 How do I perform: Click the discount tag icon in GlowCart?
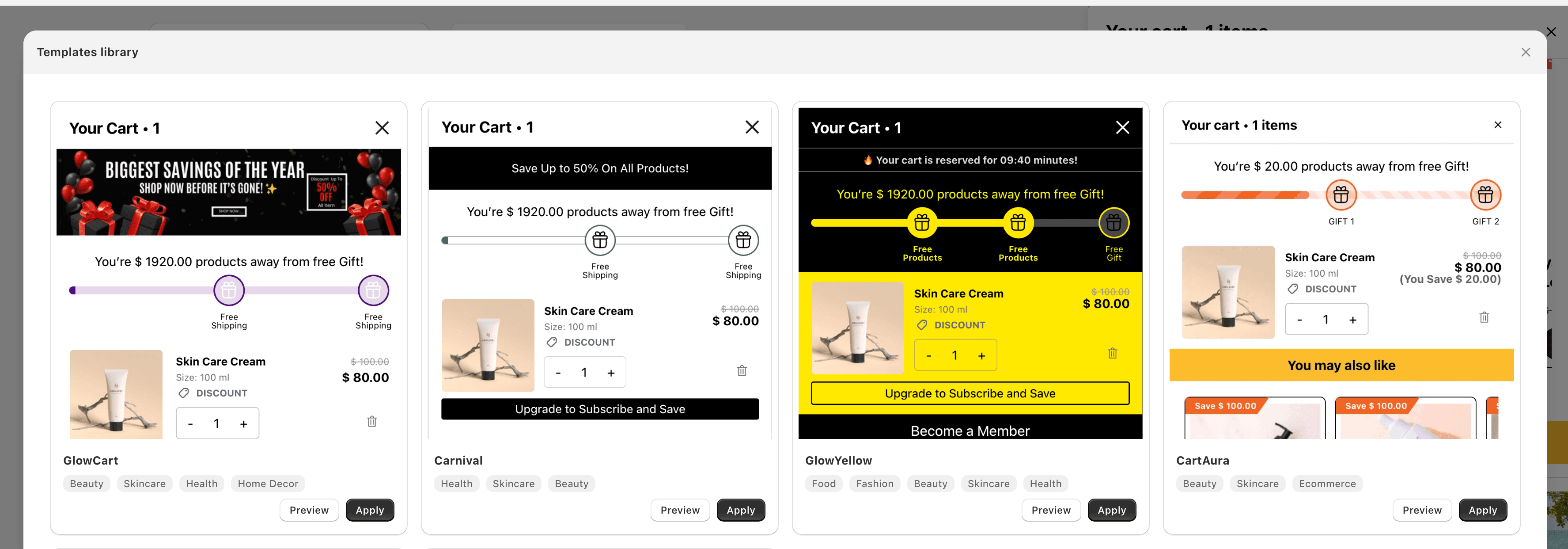(x=183, y=393)
